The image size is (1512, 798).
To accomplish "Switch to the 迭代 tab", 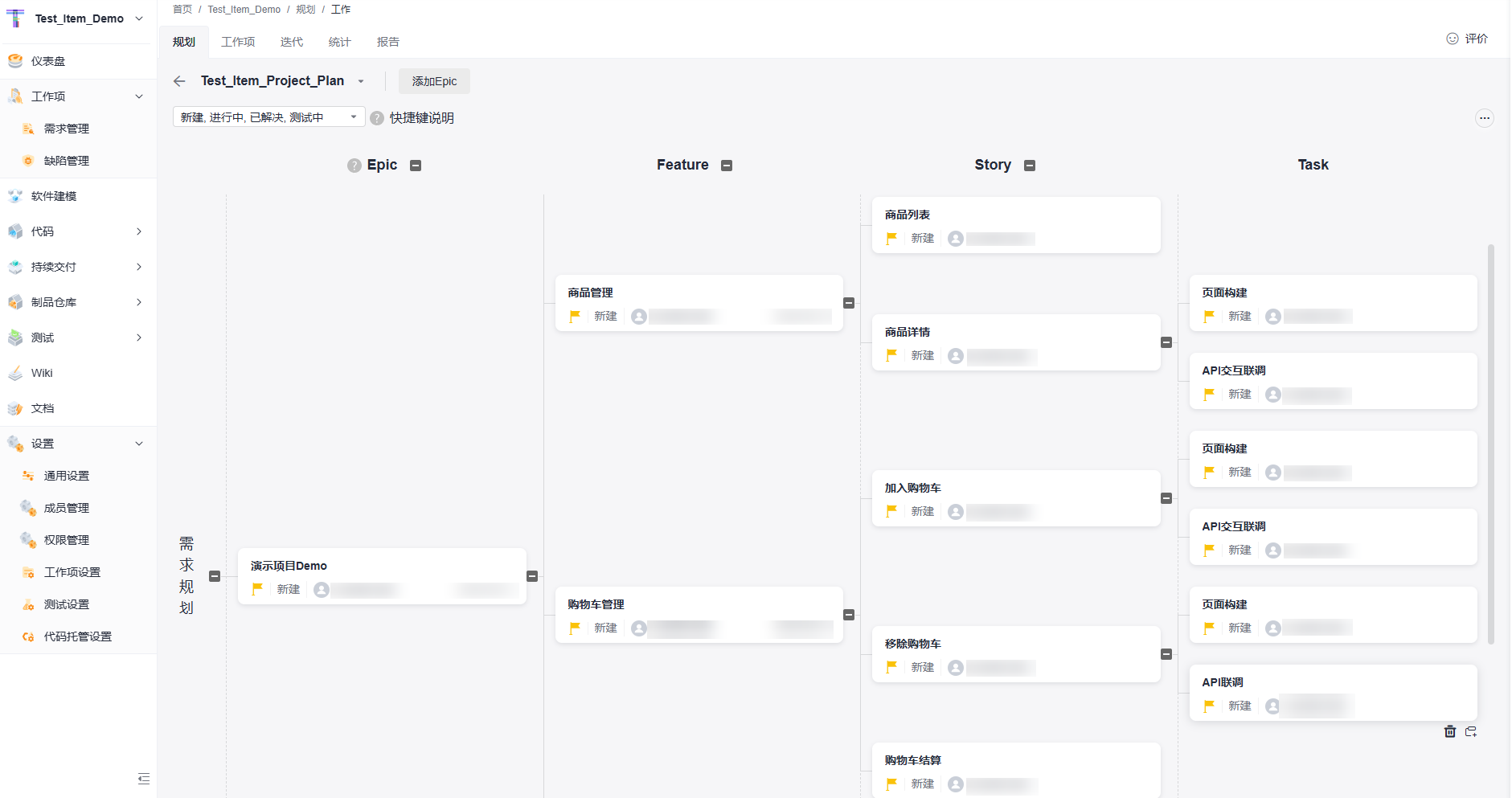I will tap(292, 42).
